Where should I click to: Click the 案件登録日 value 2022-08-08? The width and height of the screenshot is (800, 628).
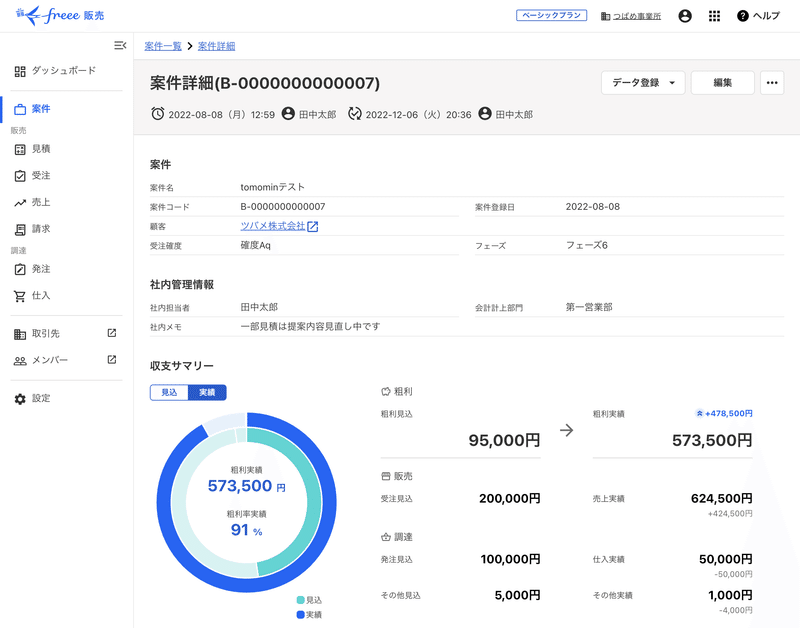click(x=593, y=207)
